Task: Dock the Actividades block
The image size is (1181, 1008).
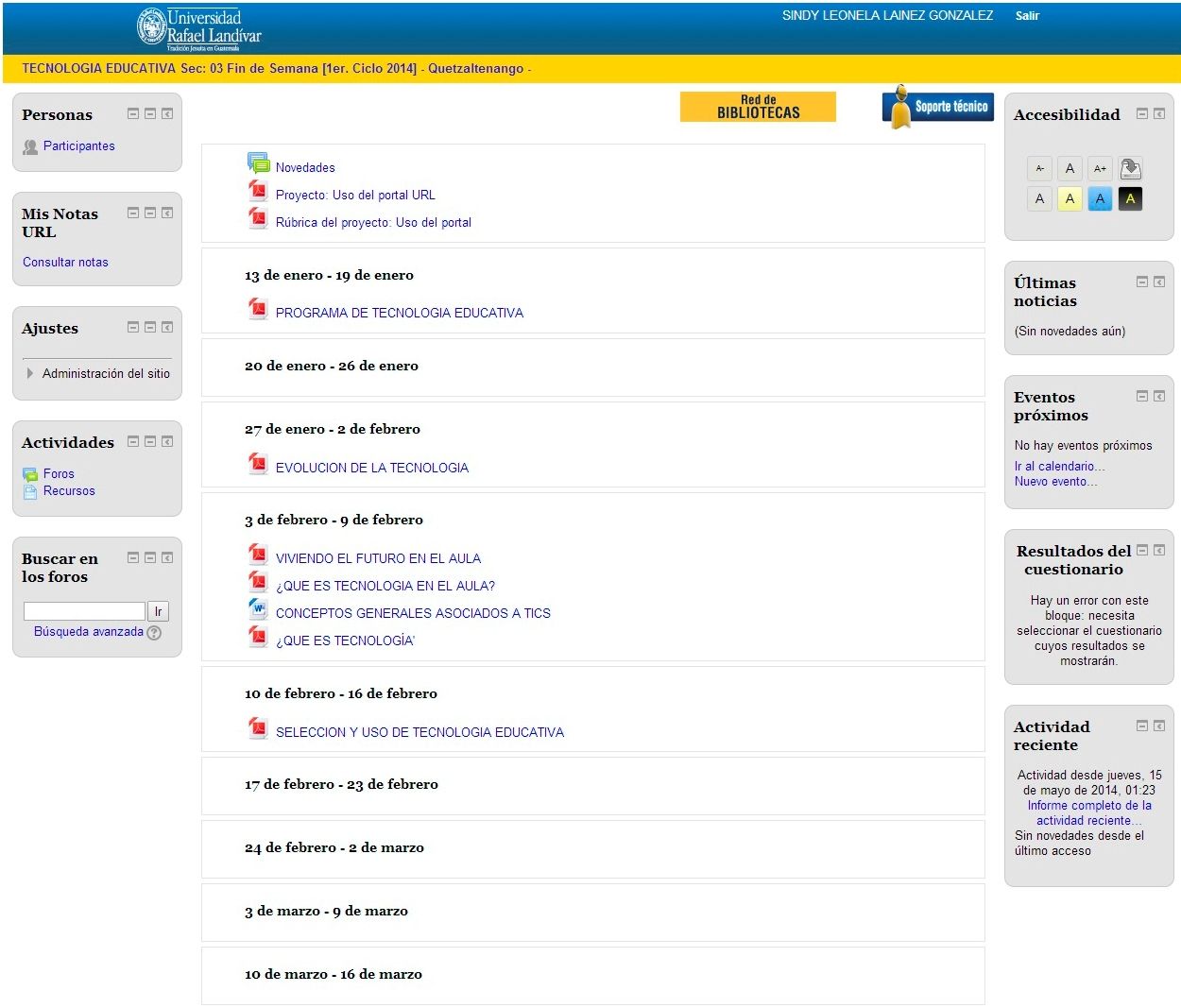Action: pos(167,442)
